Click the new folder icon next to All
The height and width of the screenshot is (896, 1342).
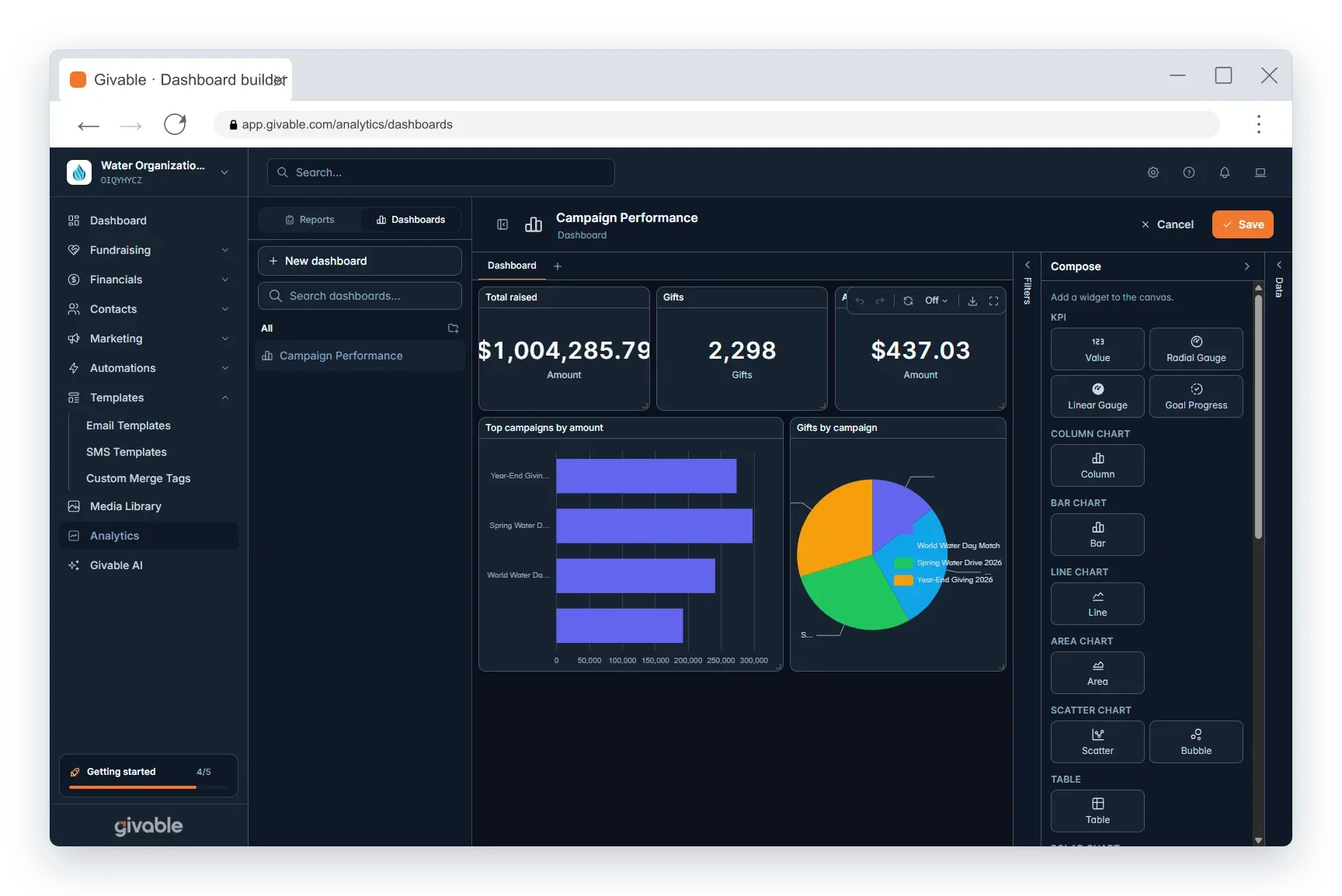click(x=454, y=328)
